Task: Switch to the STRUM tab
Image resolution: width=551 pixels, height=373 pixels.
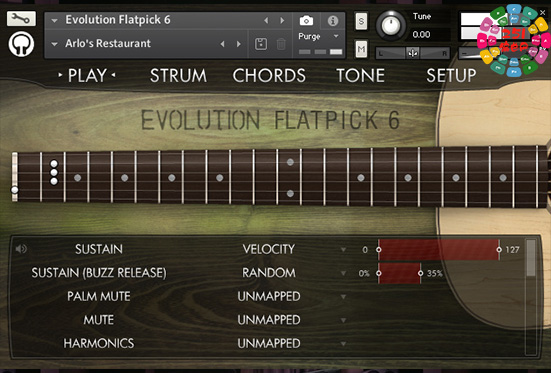Action: [179, 75]
